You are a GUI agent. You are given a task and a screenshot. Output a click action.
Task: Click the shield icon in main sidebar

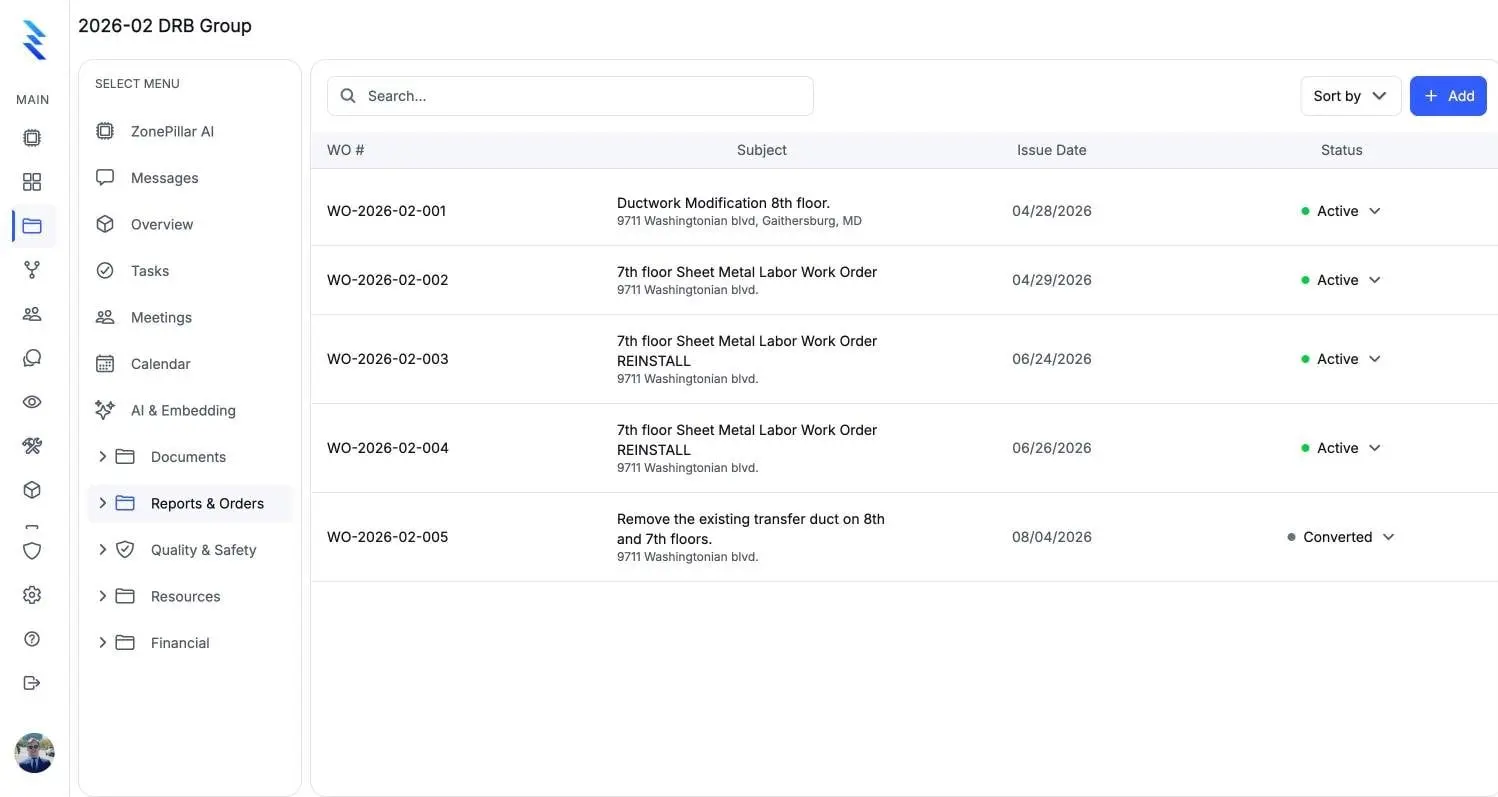32,551
